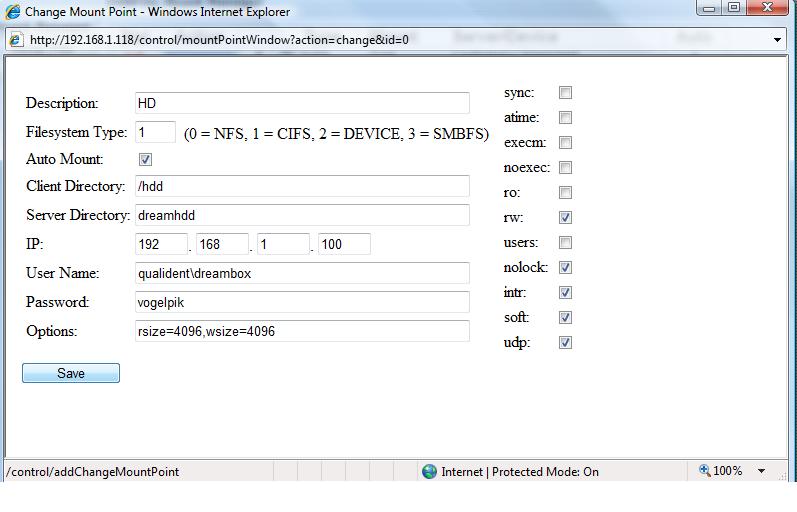The height and width of the screenshot is (512, 797).
Task: Click the Client Directory field
Action: (x=302, y=186)
